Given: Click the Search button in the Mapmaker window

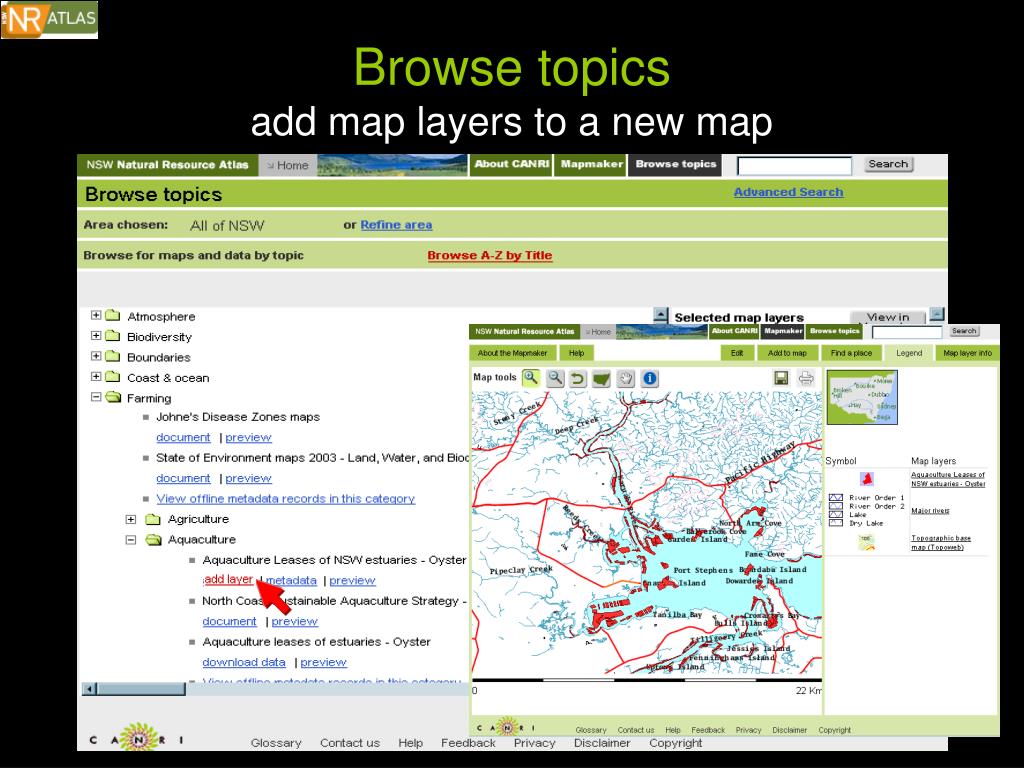Looking at the screenshot, I should (964, 331).
